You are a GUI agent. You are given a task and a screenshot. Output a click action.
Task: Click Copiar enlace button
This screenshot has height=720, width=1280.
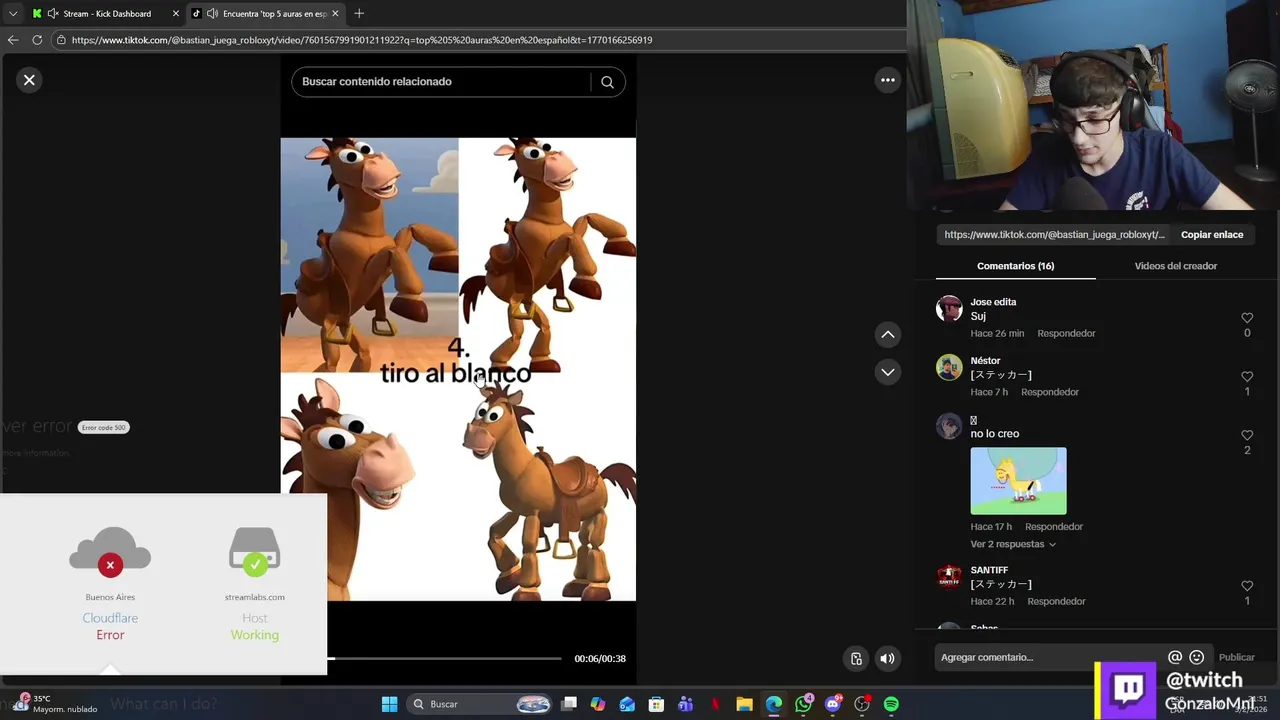tap(1212, 235)
